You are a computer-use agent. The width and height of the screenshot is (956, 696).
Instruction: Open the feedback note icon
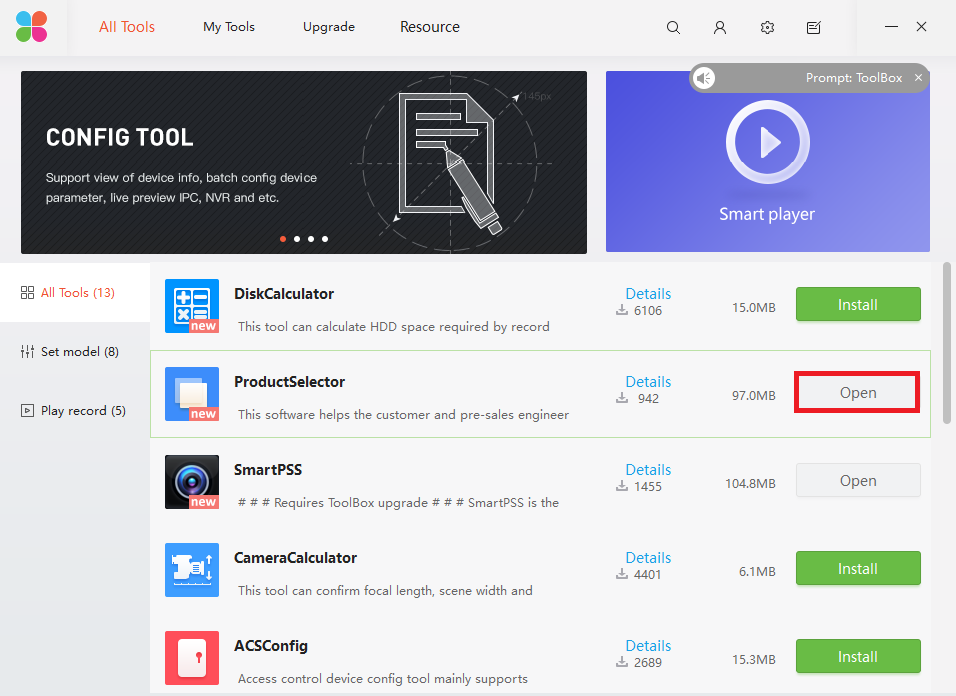(x=813, y=27)
